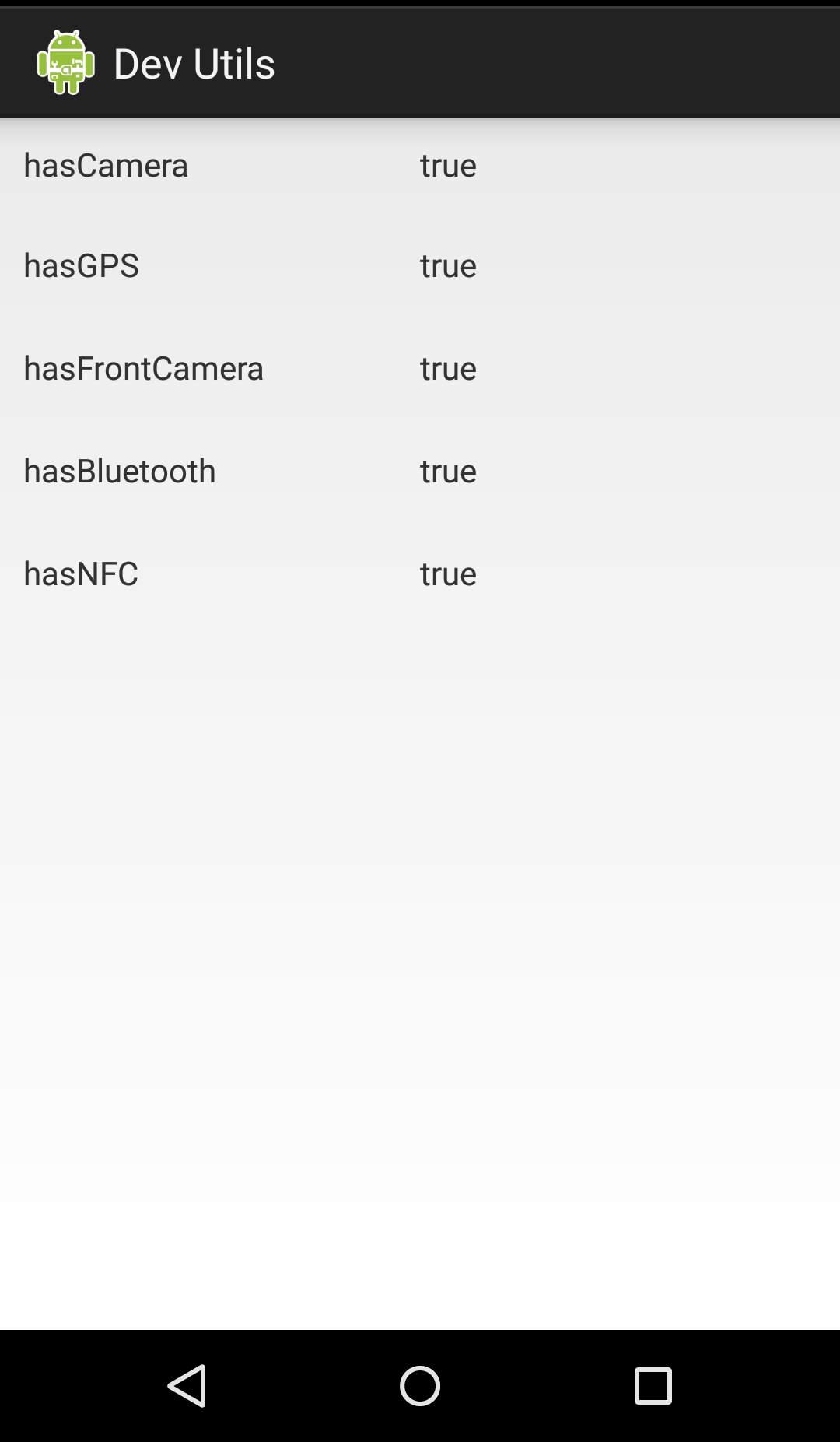Tap the navigation bar between Home and Recents
840x1442 pixels.
537,1385
